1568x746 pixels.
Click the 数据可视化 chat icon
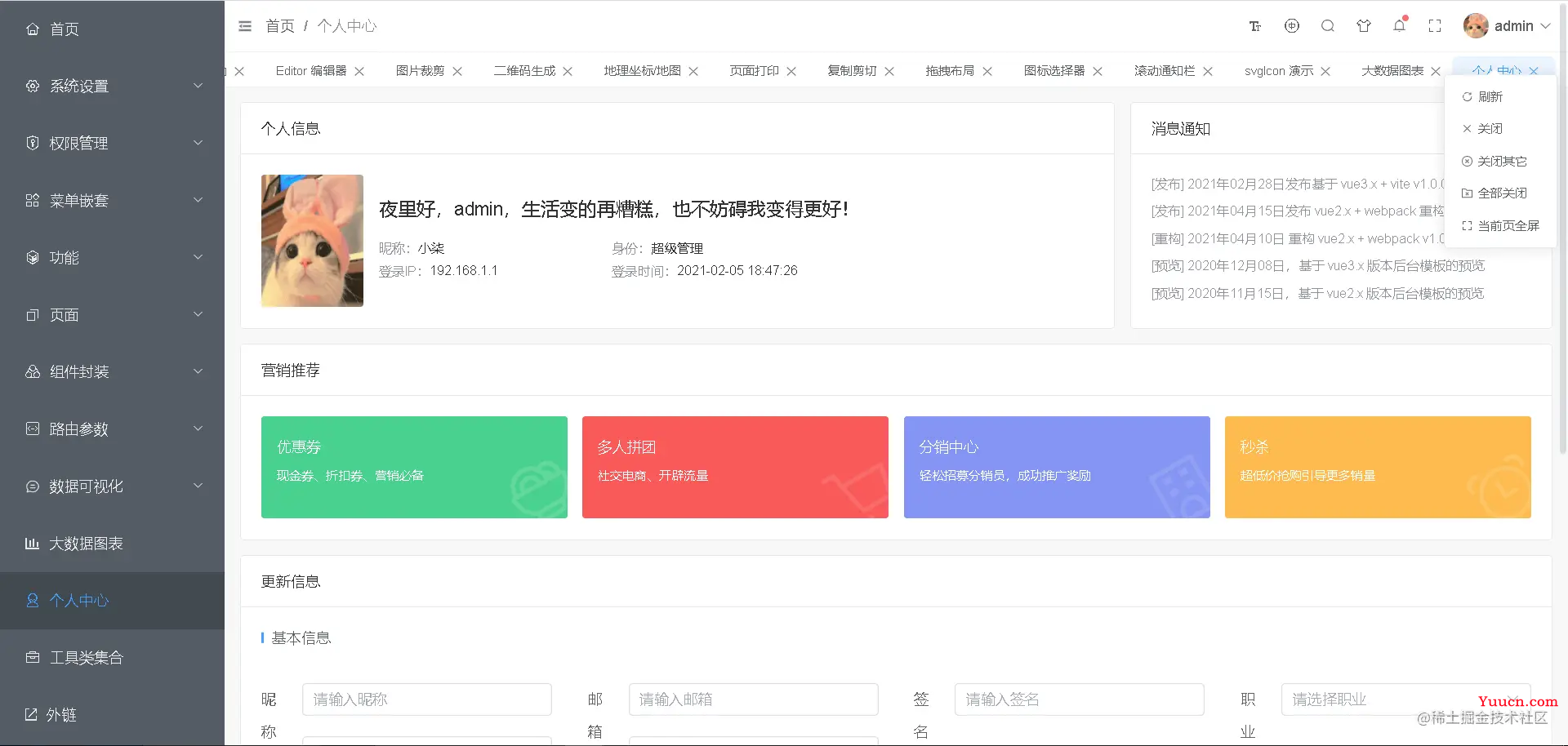pos(33,486)
